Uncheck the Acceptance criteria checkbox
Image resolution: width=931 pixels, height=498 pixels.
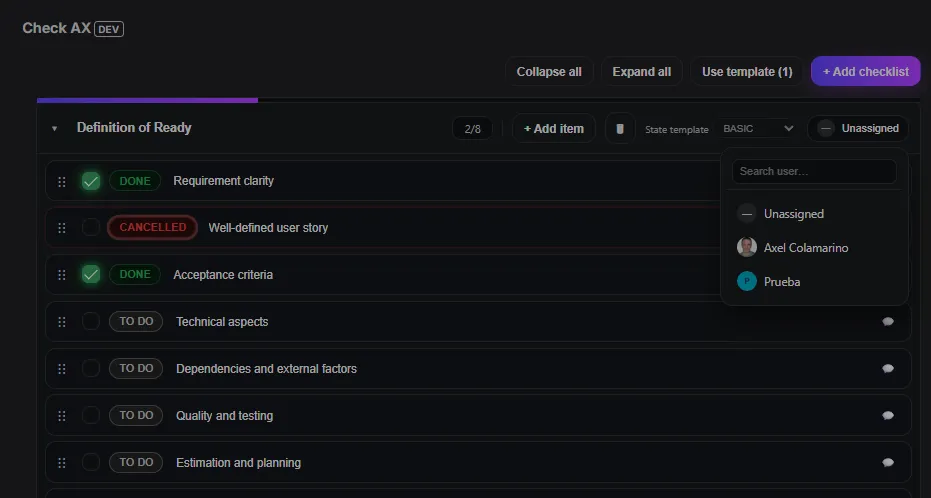91,274
